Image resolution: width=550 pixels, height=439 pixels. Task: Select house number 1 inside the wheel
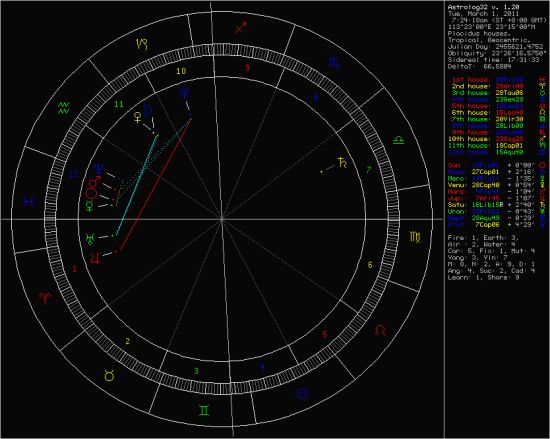(x=74, y=269)
